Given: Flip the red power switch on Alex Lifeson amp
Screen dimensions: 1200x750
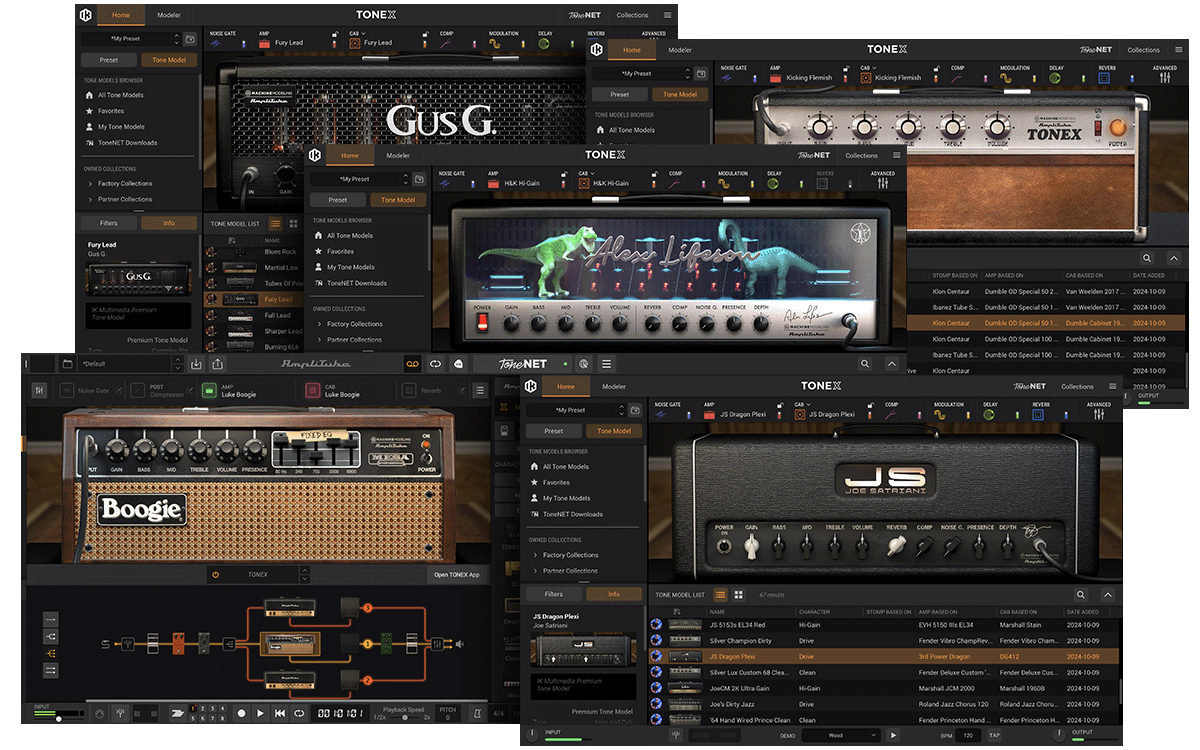Looking at the screenshot, I should click(482, 322).
